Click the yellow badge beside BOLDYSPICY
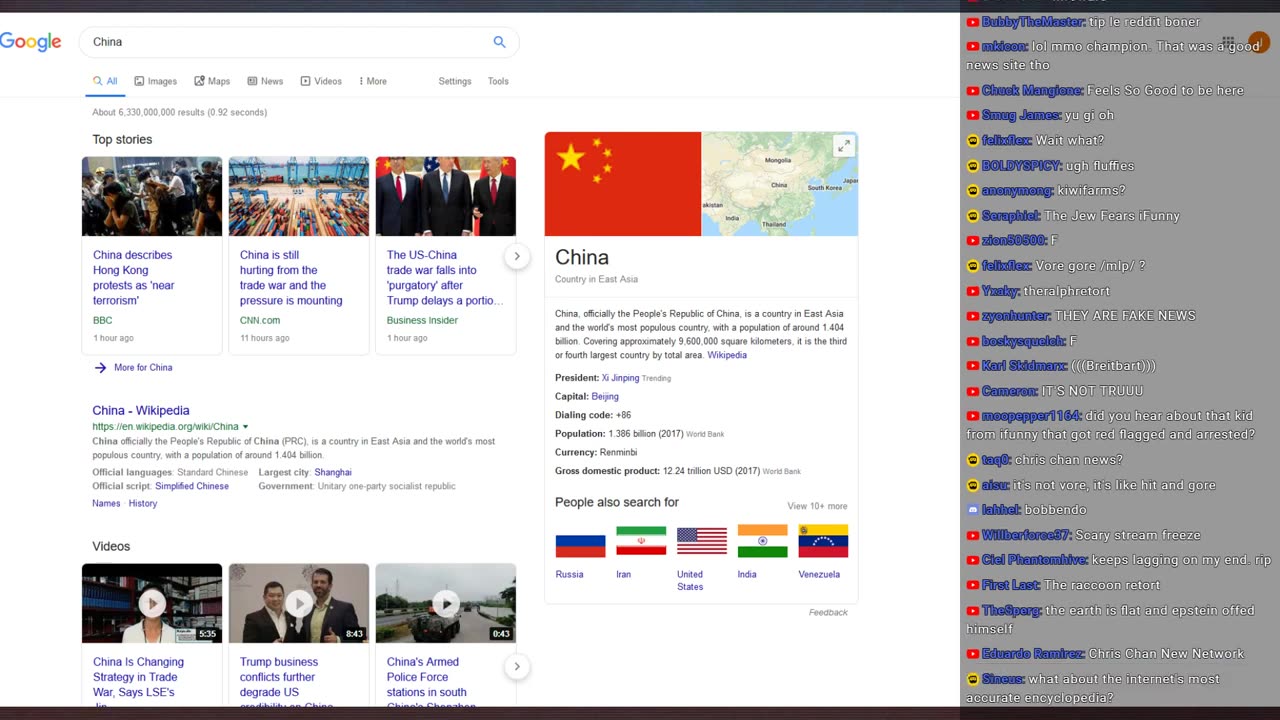The image size is (1280, 720). click(x=973, y=166)
